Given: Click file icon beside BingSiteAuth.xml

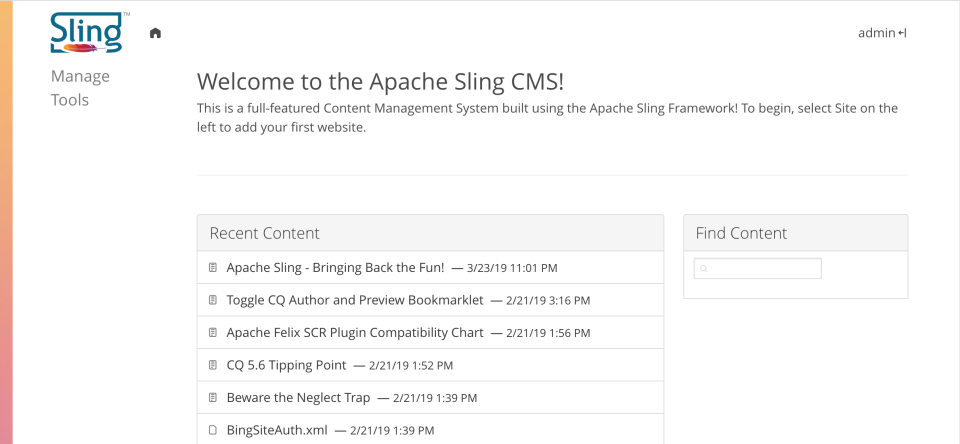Looking at the screenshot, I should (x=212, y=430).
